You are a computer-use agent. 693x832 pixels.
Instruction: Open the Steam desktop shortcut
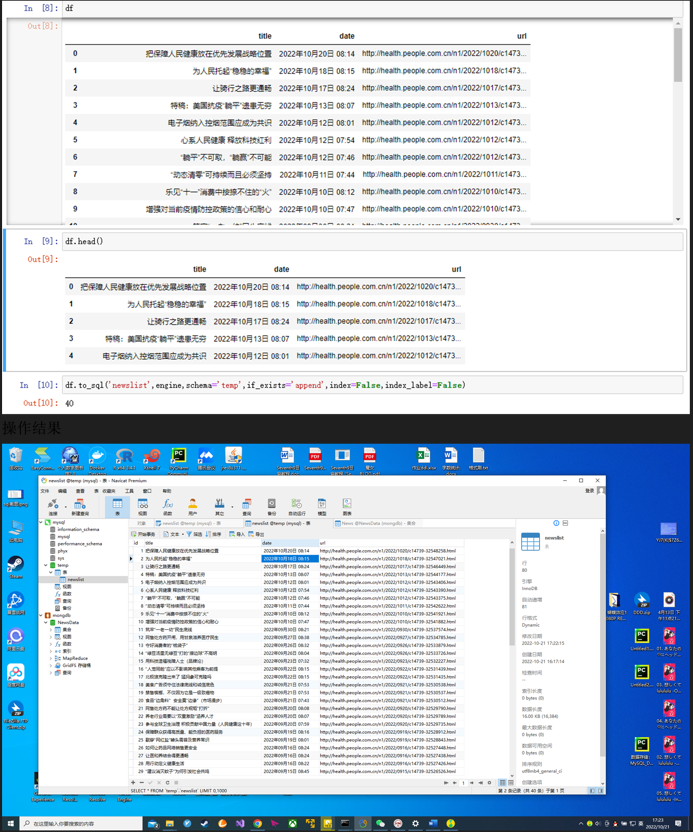tap(15, 567)
